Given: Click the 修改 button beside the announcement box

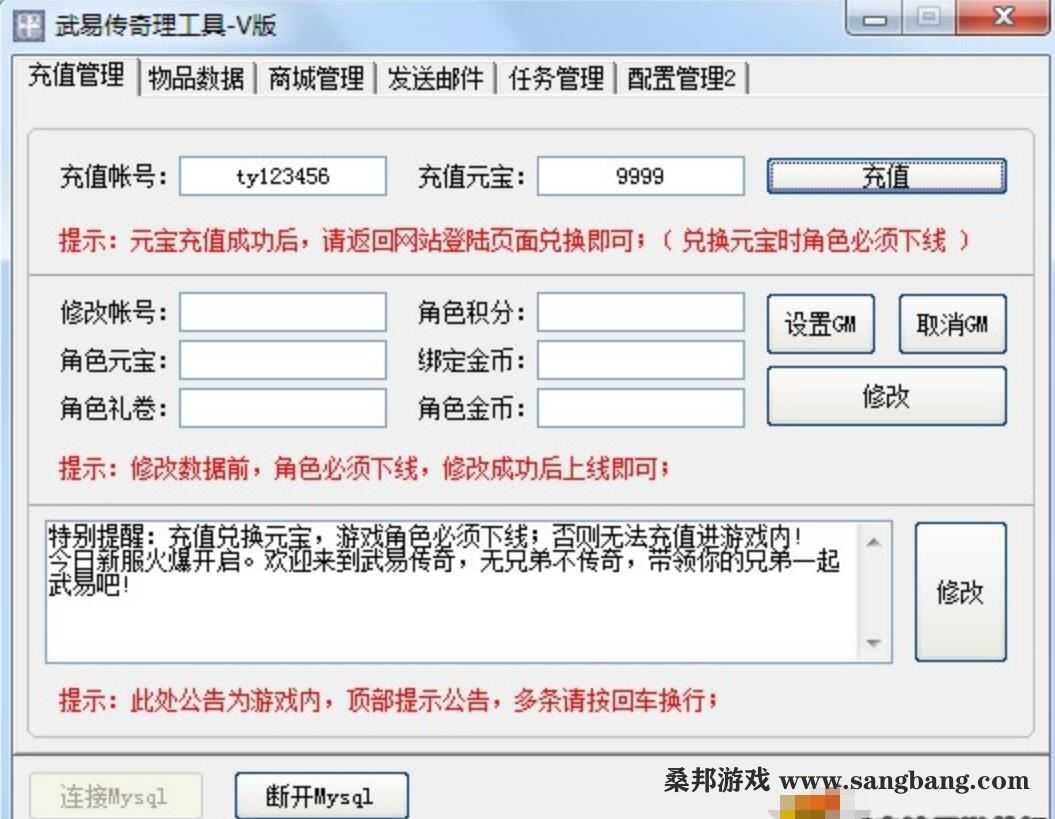Looking at the screenshot, I should [959, 591].
